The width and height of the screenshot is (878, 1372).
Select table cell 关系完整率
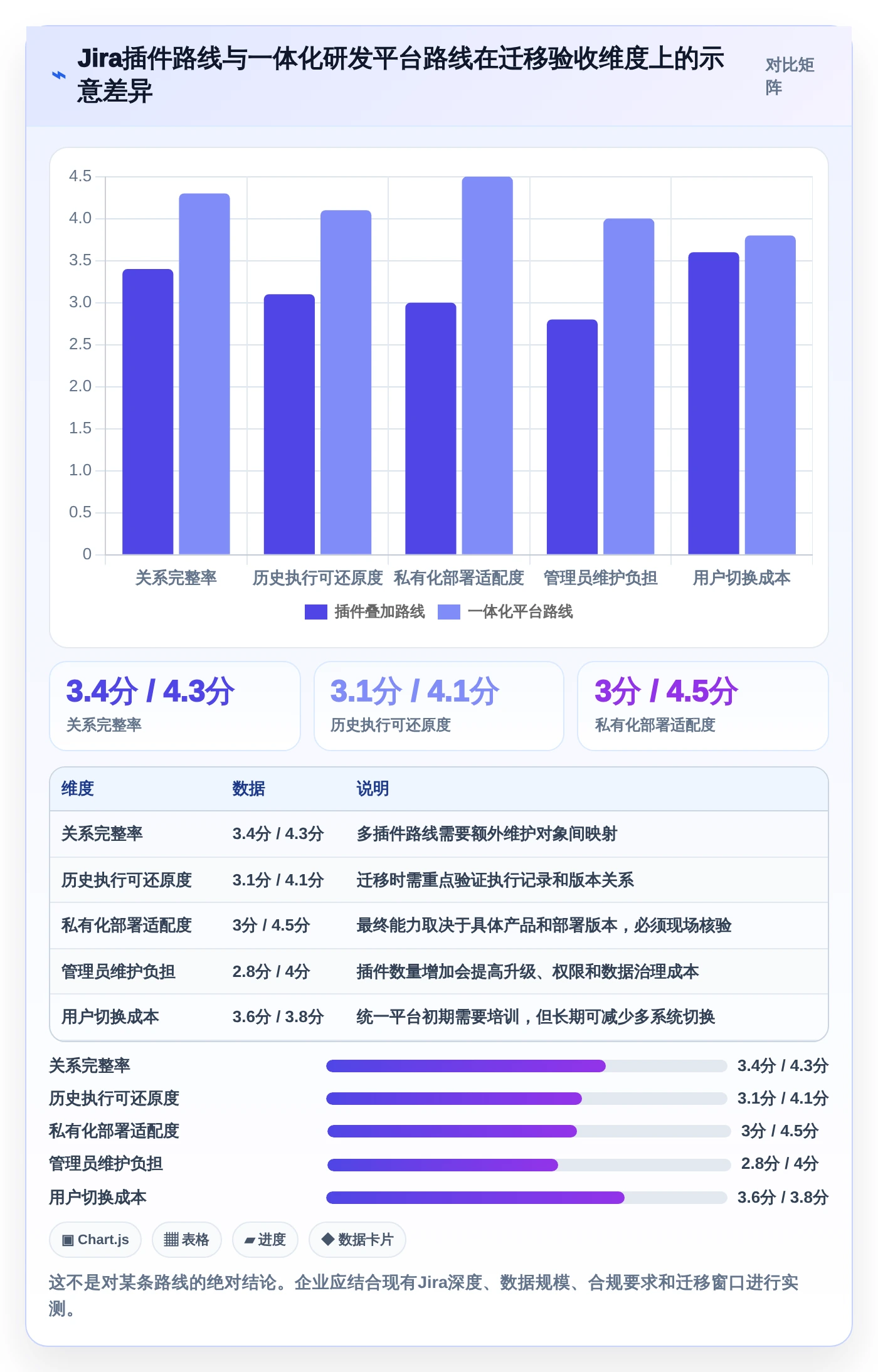[x=102, y=834]
